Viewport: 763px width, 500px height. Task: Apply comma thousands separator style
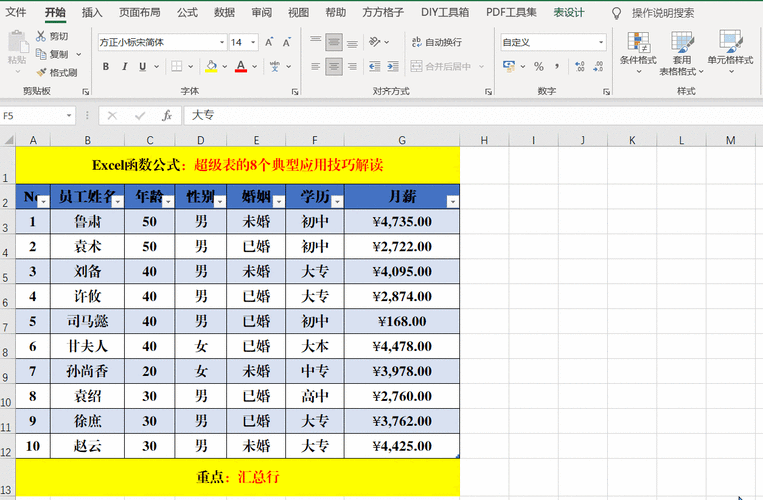[x=557, y=67]
